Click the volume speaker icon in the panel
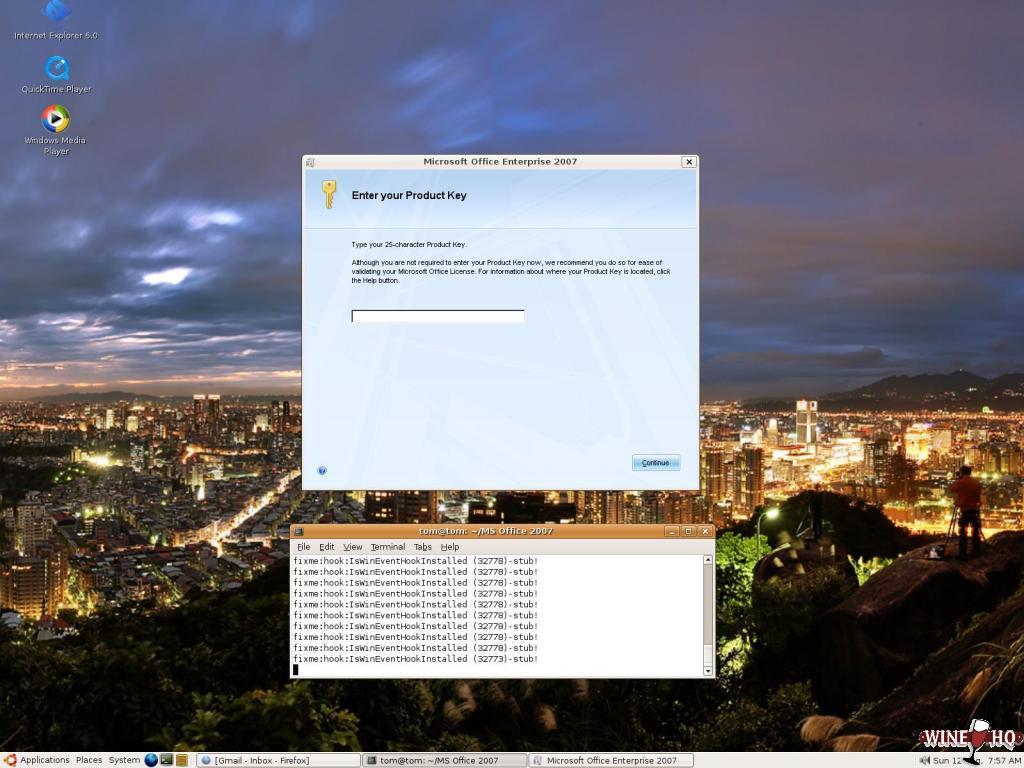Screen dimensions: 1024x768 924,760
